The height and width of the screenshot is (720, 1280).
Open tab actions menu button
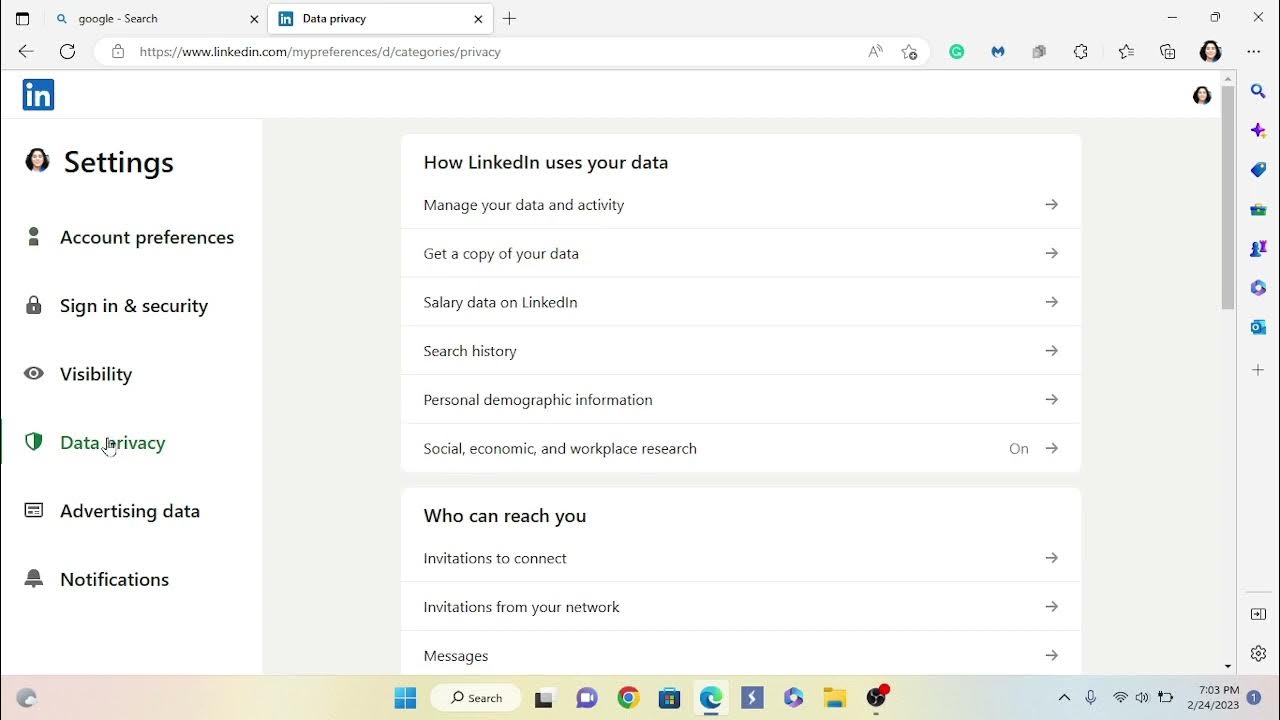[x=23, y=18]
